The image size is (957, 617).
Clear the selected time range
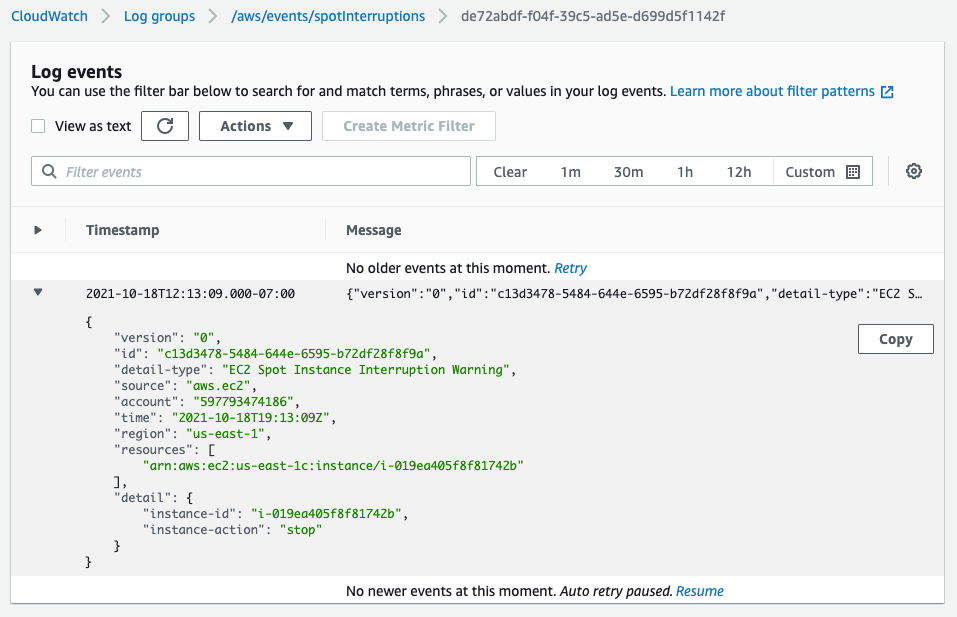[510, 171]
